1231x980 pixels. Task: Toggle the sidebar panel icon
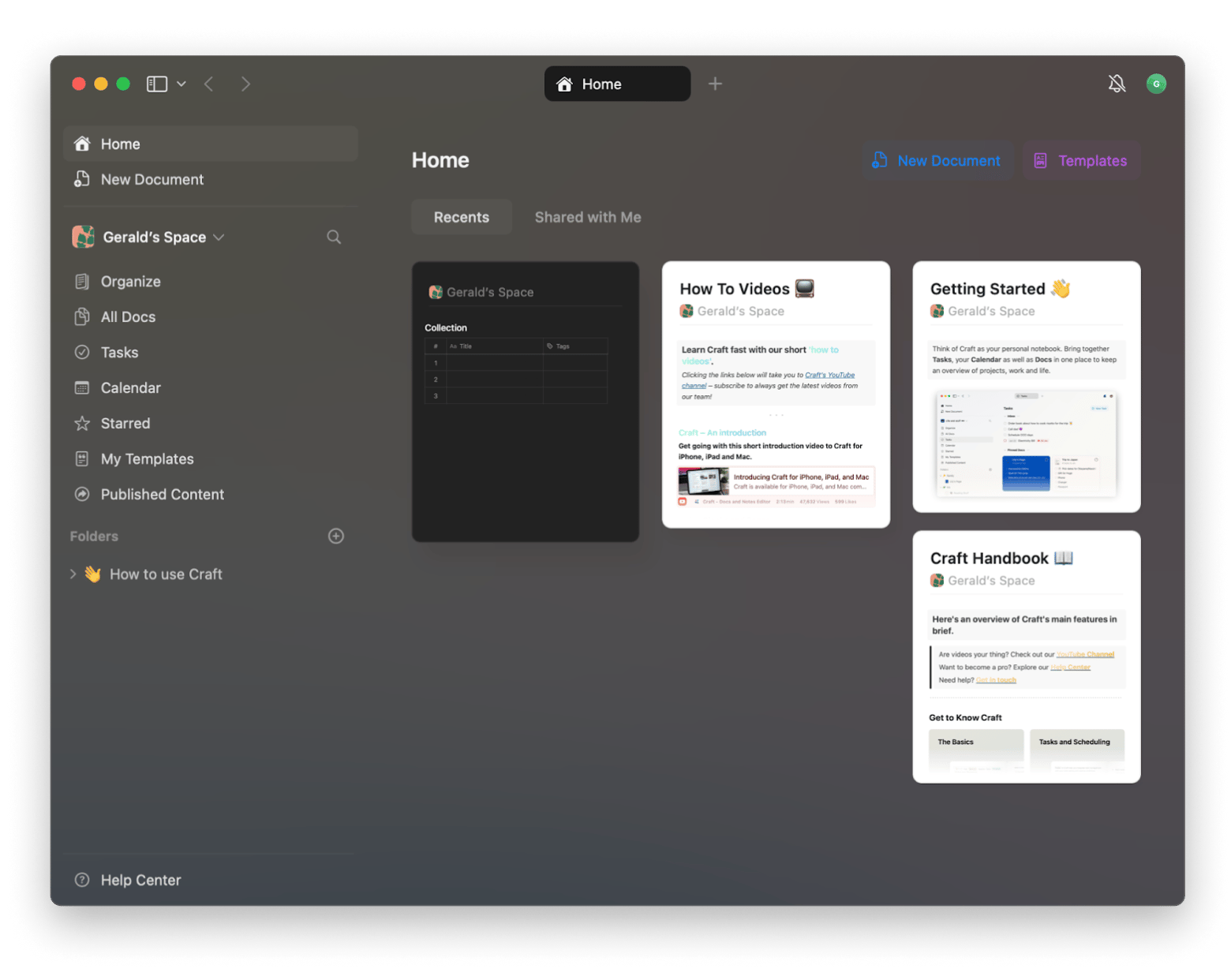[x=157, y=84]
